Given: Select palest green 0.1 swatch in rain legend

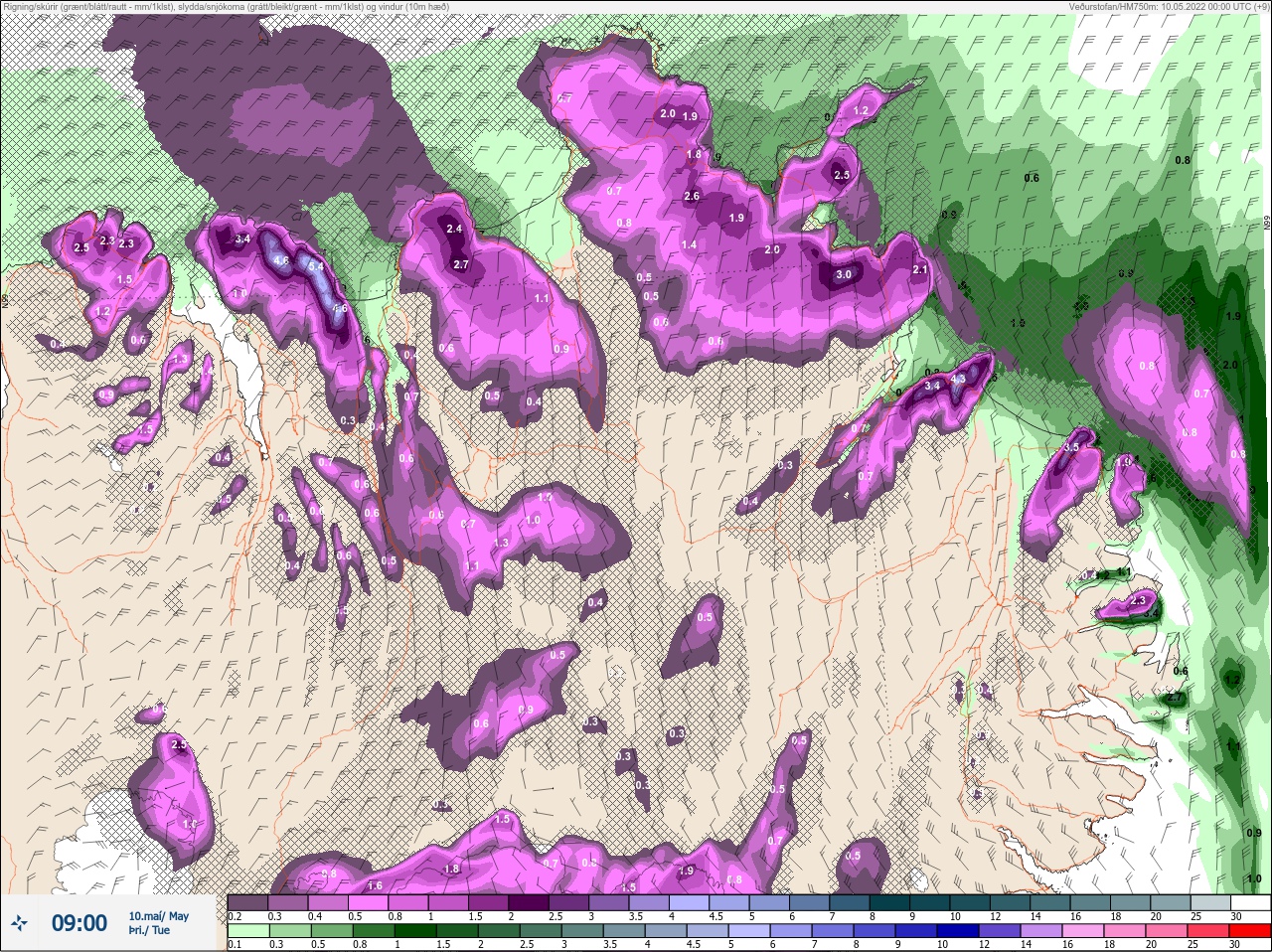Looking at the screenshot, I should point(246,930).
